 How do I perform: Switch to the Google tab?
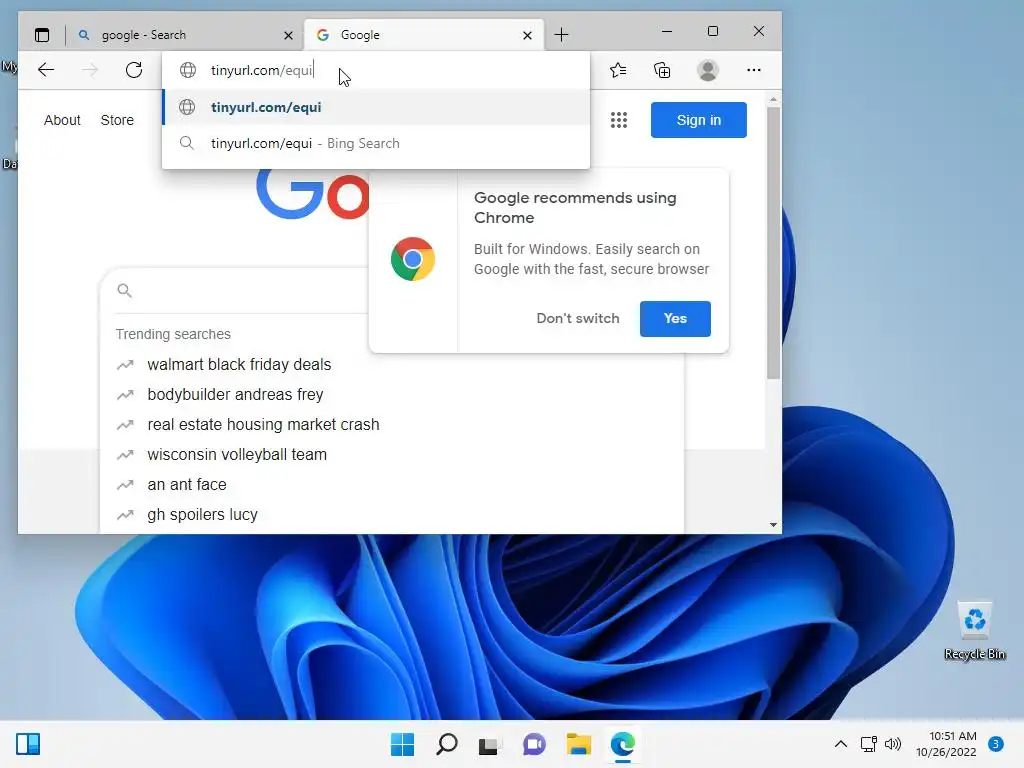coord(423,35)
